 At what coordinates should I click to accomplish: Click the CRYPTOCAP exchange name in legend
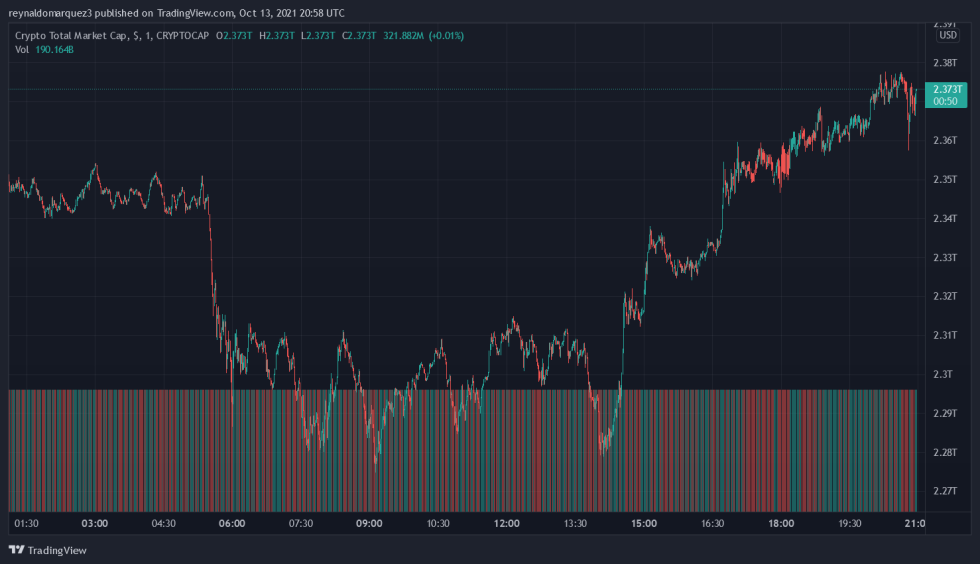[184, 36]
